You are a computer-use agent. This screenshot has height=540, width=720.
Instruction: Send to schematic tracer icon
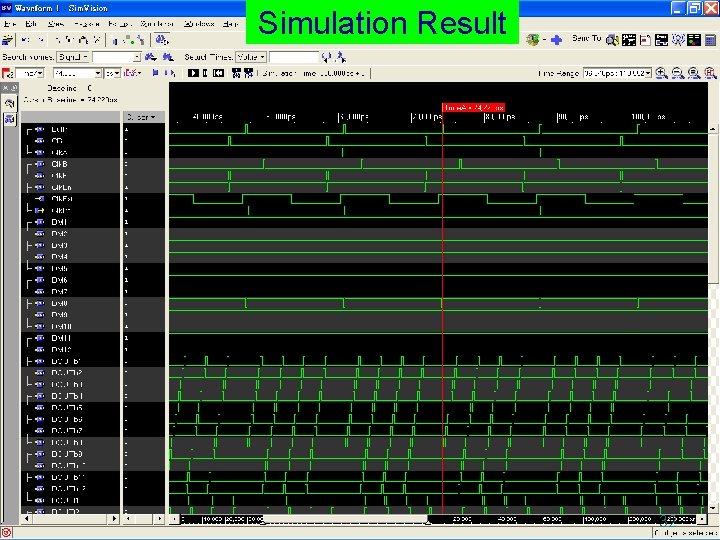pos(662,40)
